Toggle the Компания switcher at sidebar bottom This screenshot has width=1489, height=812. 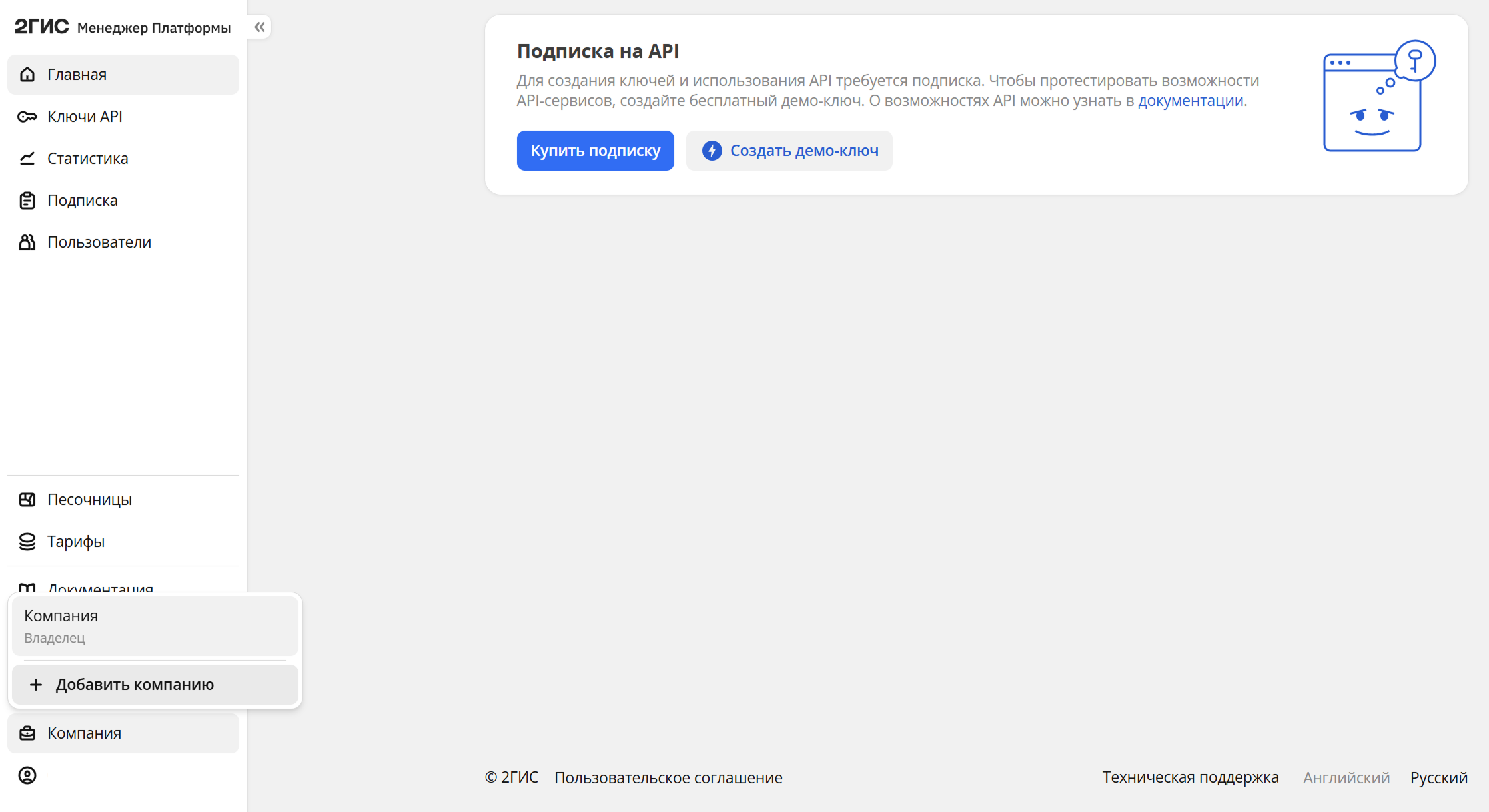[123, 733]
